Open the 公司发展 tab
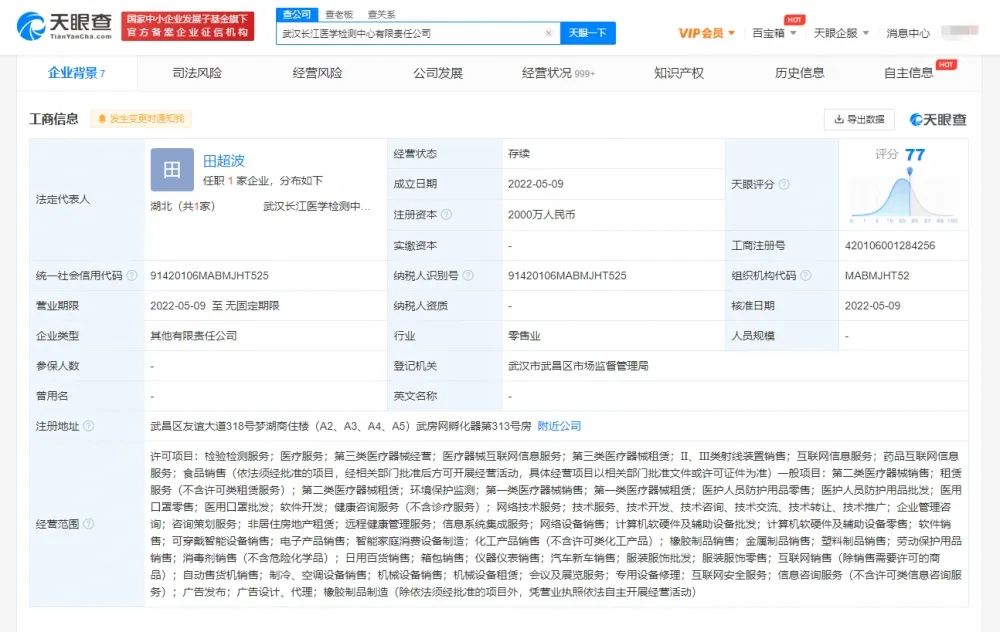This screenshot has height=632, width=1000. coord(438,73)
